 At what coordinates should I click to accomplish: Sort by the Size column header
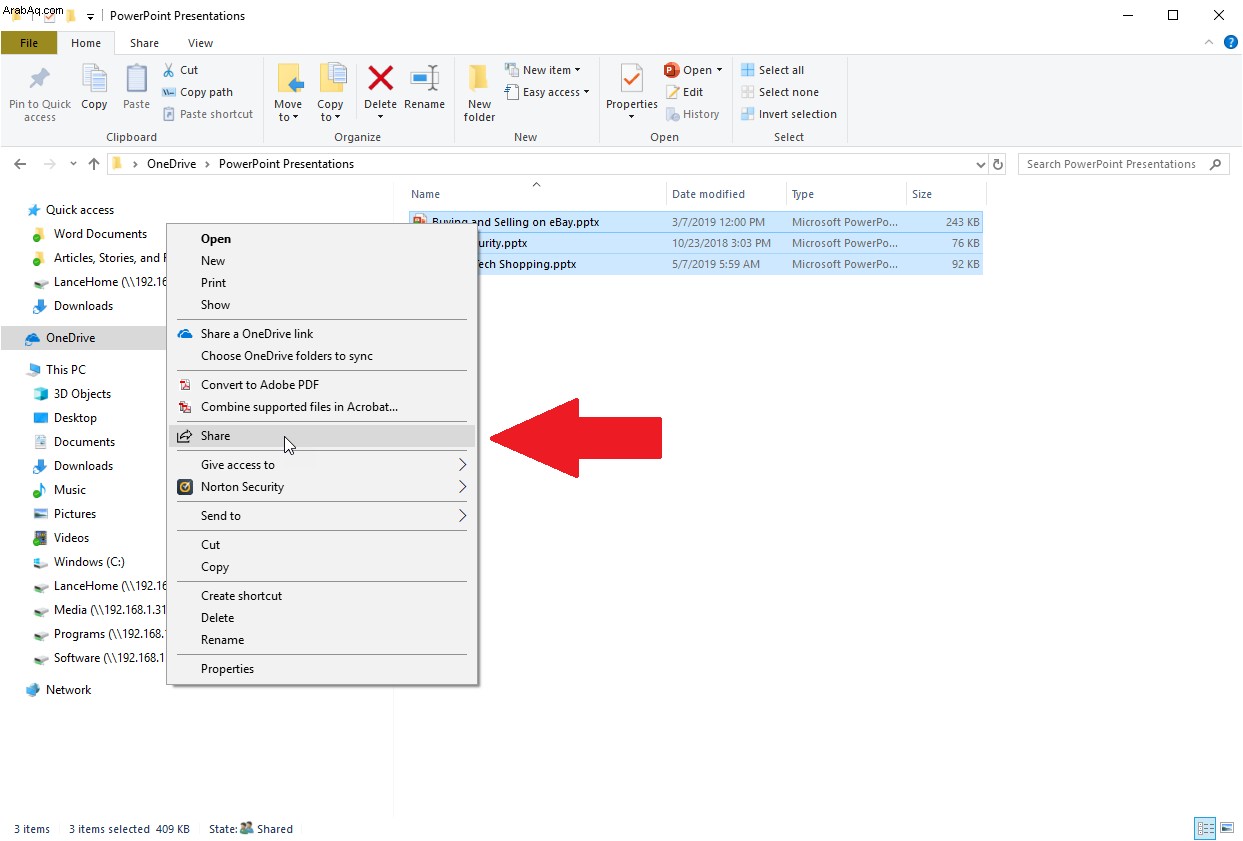click(x=945, y=194)
